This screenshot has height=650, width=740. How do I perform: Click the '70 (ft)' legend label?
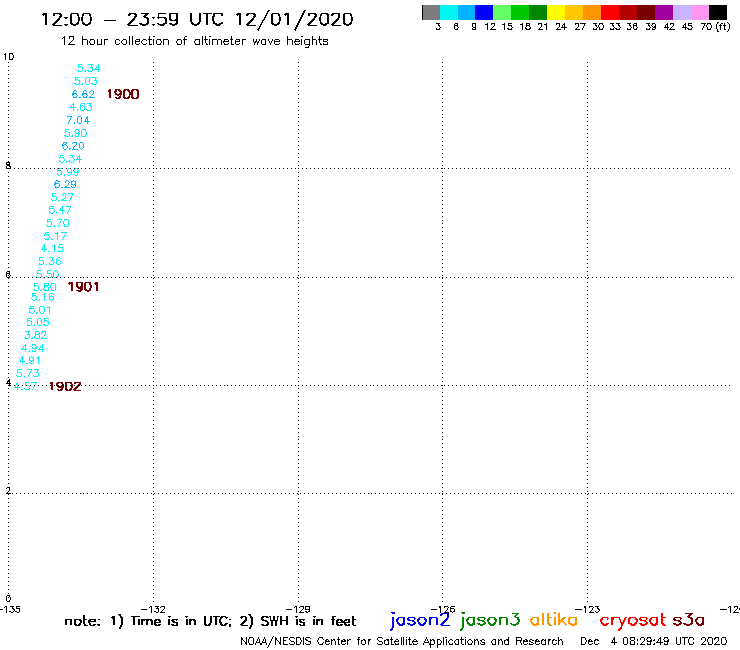[x=715, y=26]
